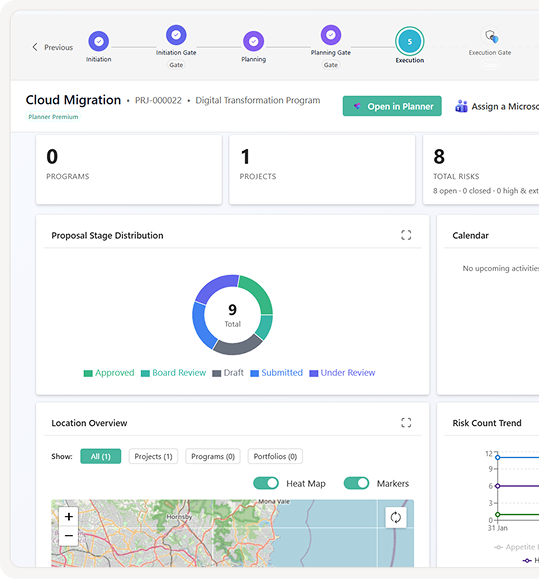The image size is (539, 579).
Task: Zoom in on the map
Action: (69, 517)
